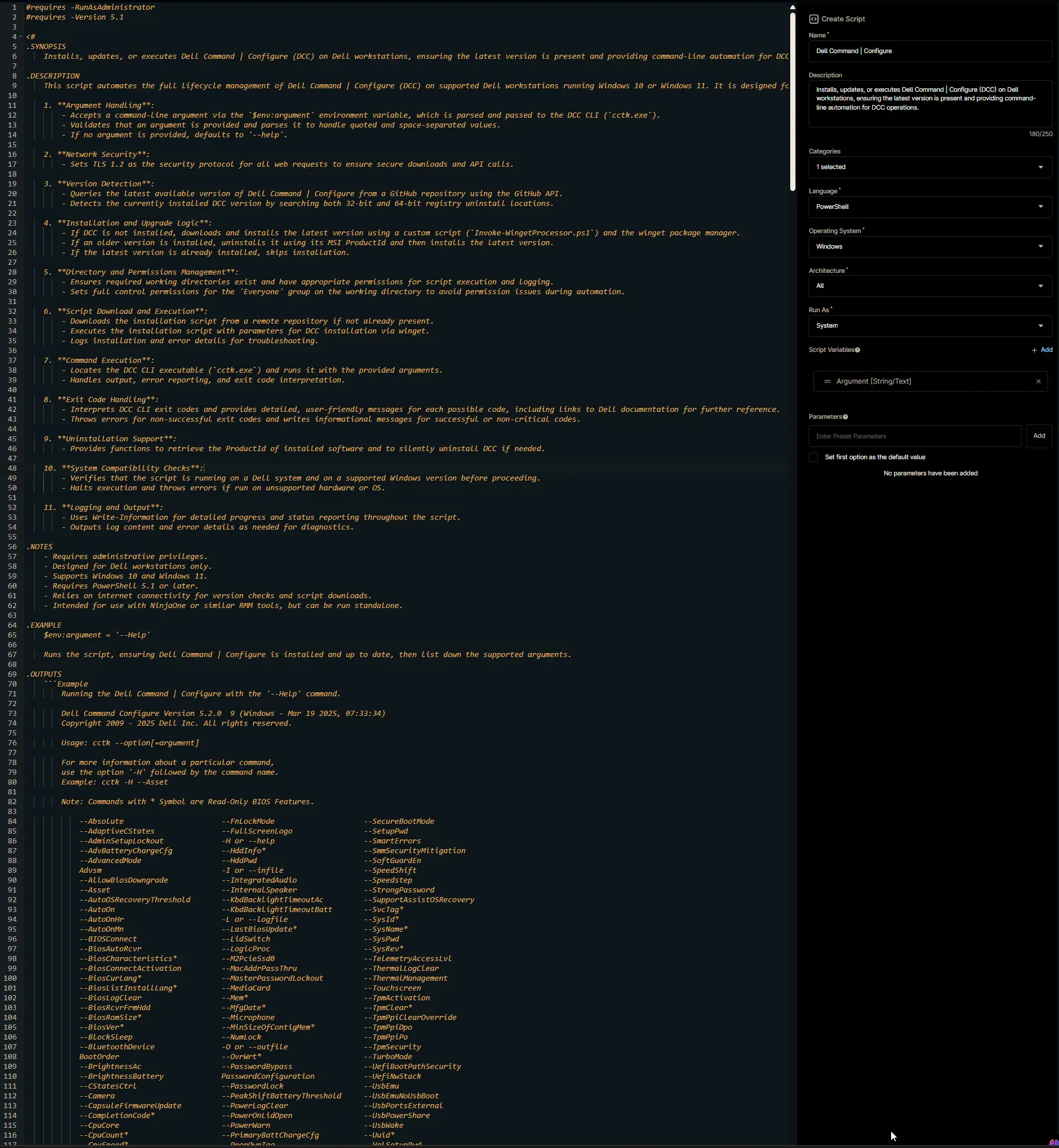Click "$env:argument = '--Help'" on line 65
Viewport: 1059px width, 1148px height.
click(x=97, y=635)
